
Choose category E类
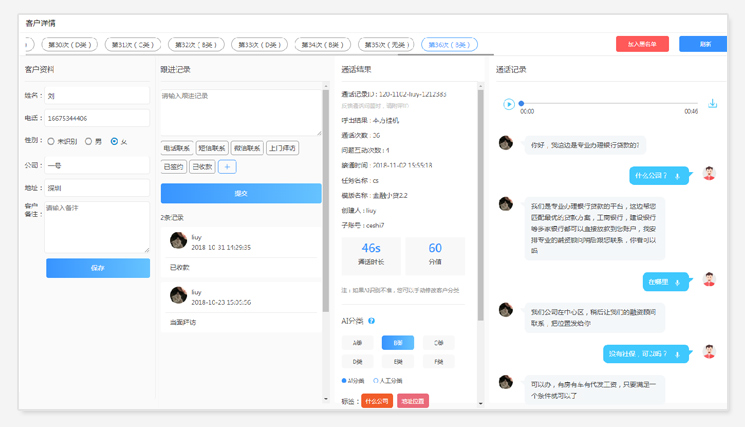pyautogui.click(x=398, y=361)
